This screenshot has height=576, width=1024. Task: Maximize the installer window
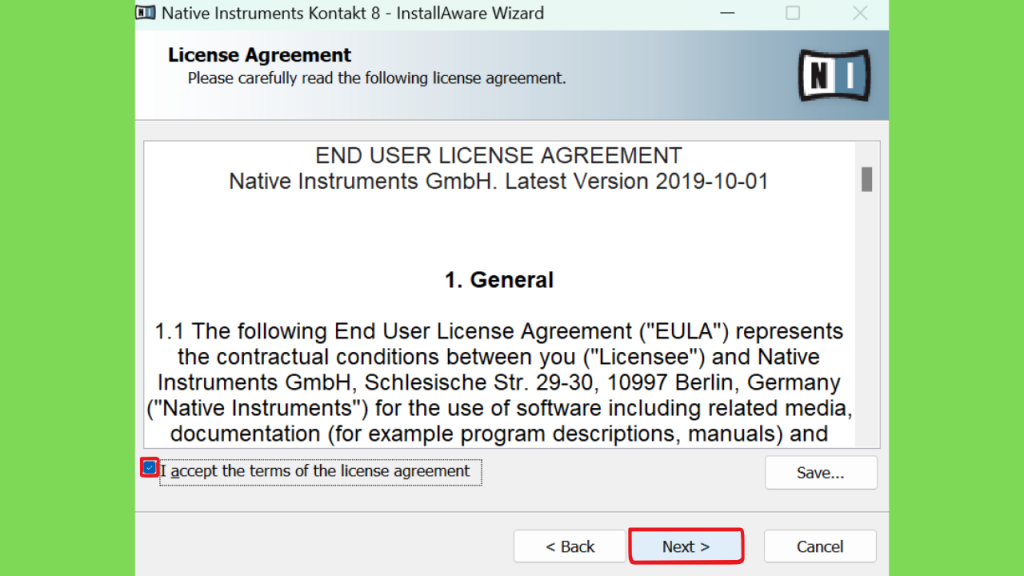[793, 13]
